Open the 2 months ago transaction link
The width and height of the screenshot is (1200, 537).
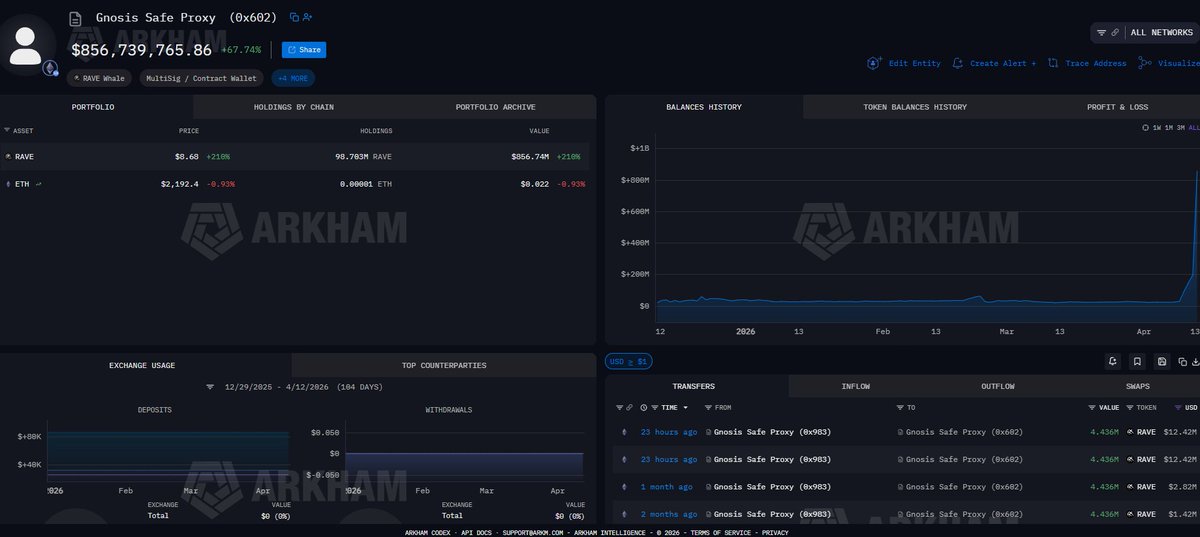[668, 514]
